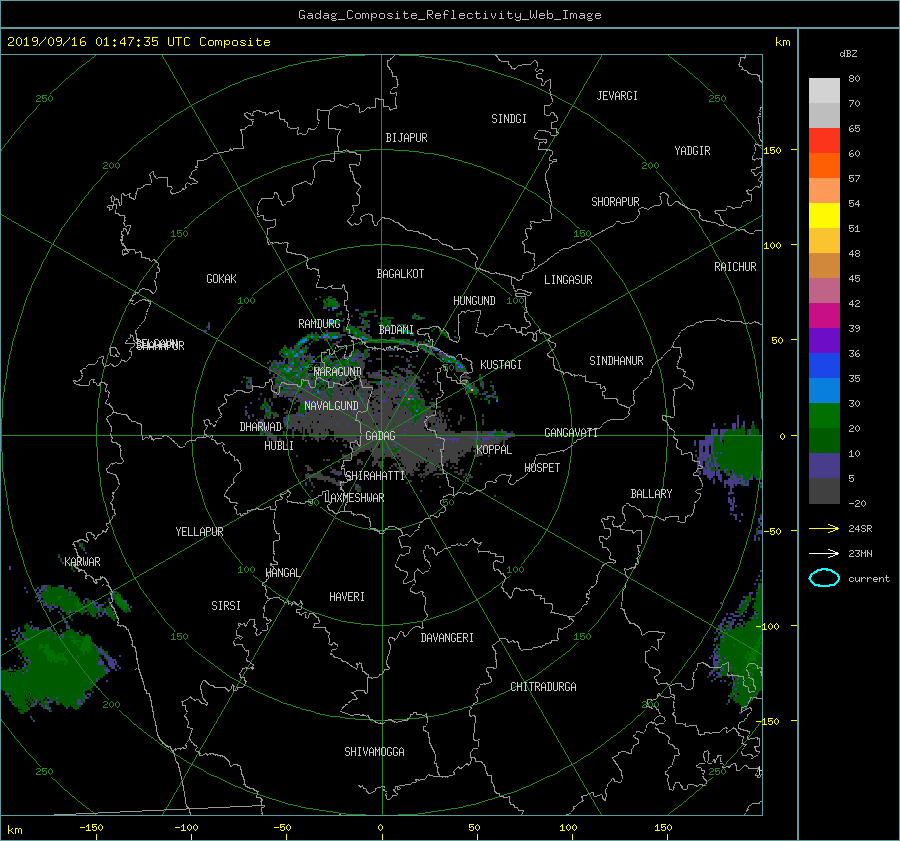Image resolution: width=900 pixels, height=841 pixels.
Task: Click the KUSTAGI city label
Action: (x=501, y=365)
